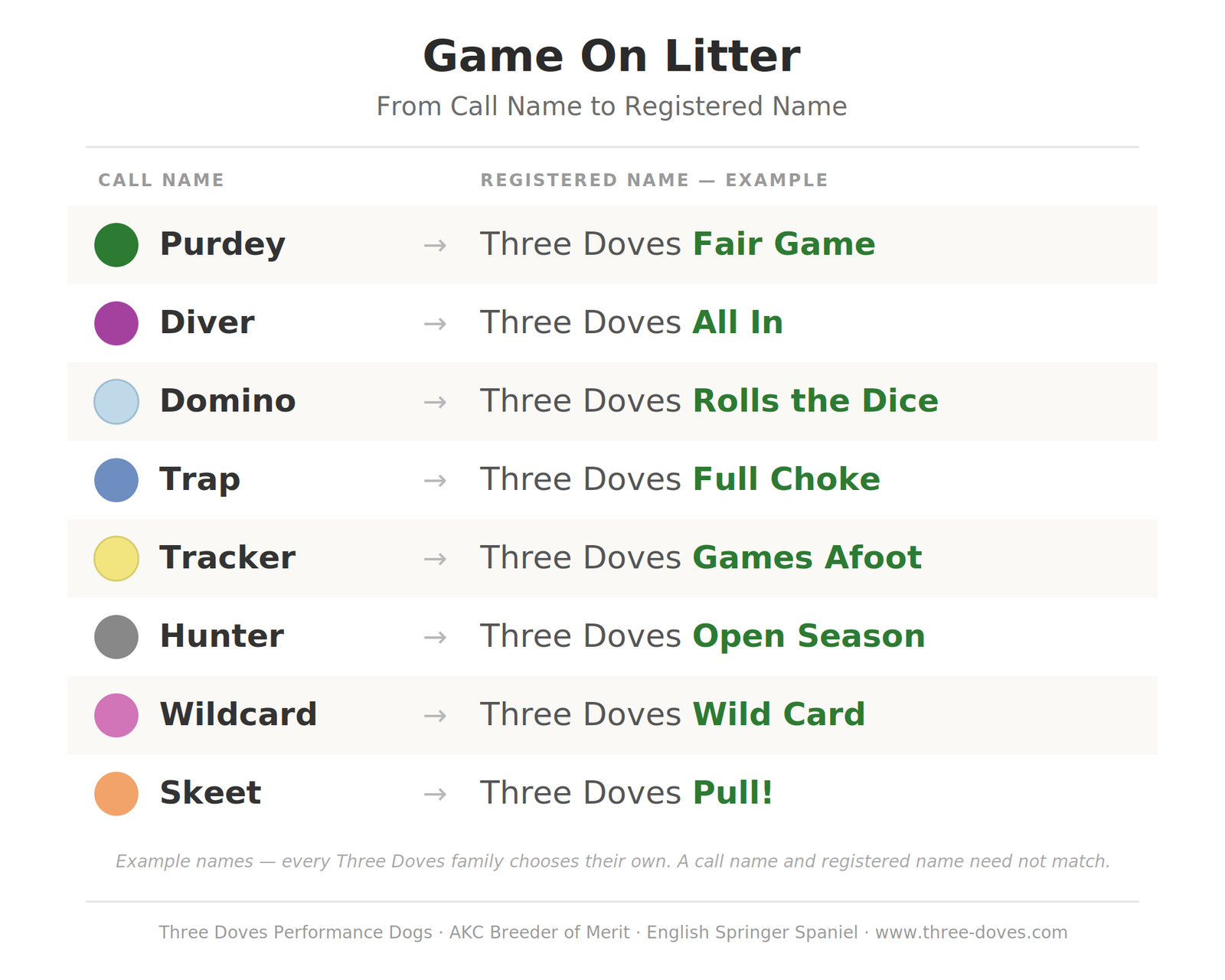
Task: Click the arrow in the Purdey row
Action: pos(435,246)
